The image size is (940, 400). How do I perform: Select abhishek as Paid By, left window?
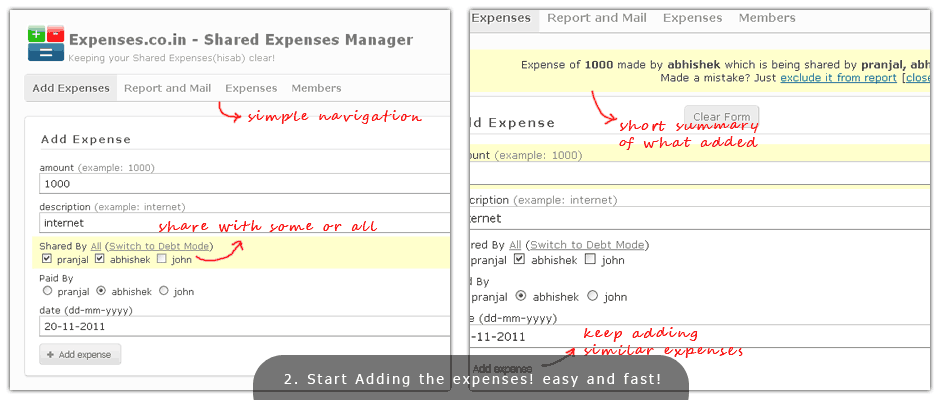pos(101,291)
